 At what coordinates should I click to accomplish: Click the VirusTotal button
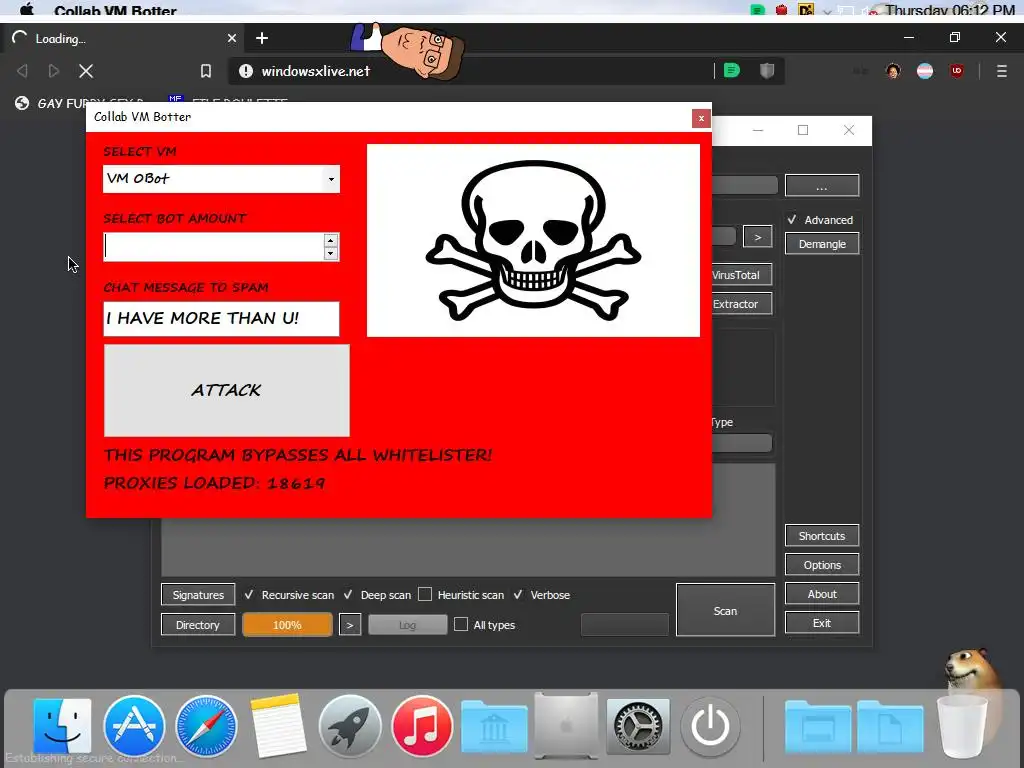(x=742, y=275)
